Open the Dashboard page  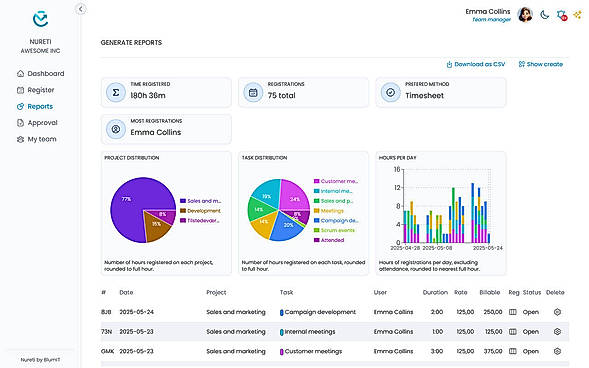[x=41, y=74]
